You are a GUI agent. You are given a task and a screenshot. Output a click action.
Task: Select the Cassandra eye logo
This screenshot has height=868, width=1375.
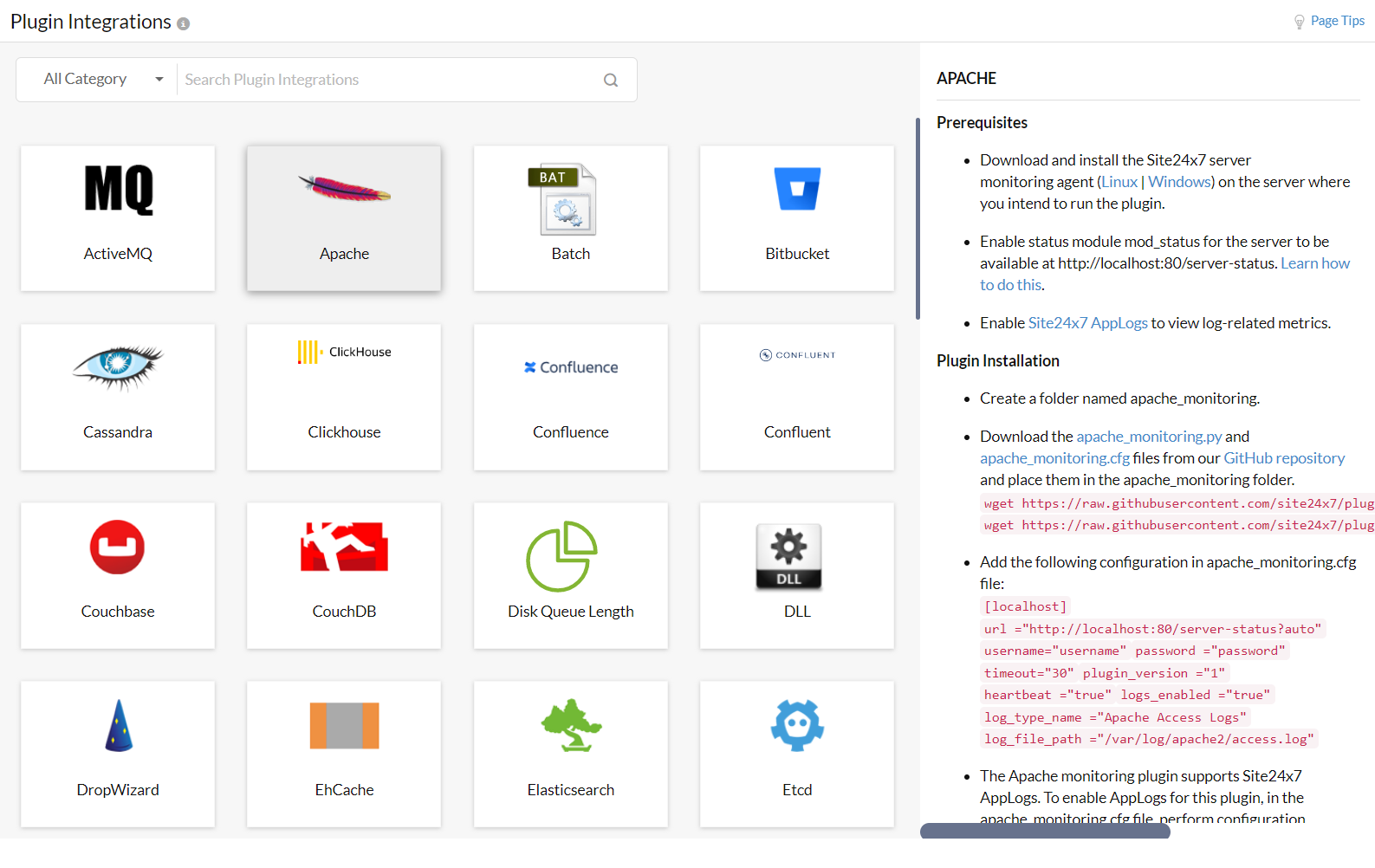(118, 367)
